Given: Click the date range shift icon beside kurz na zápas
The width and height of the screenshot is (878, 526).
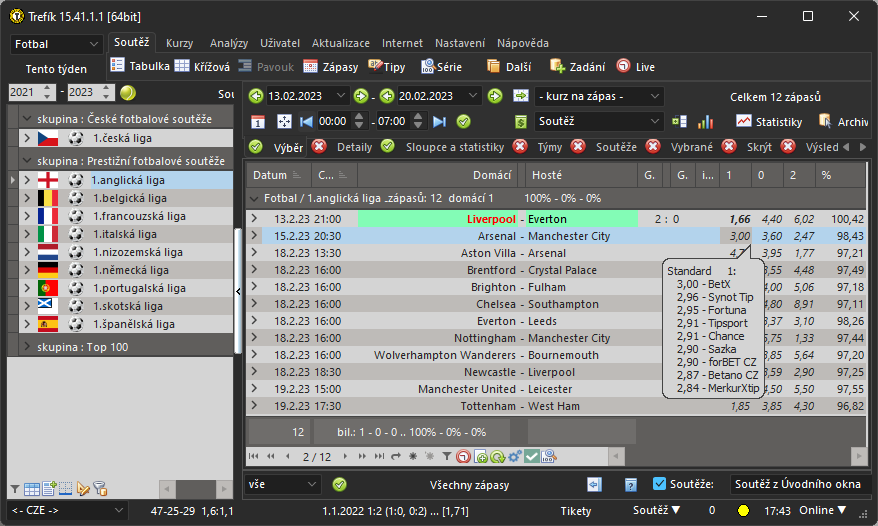Looking at the screenshot, I should pyautogui.click(x=521, y=96).
